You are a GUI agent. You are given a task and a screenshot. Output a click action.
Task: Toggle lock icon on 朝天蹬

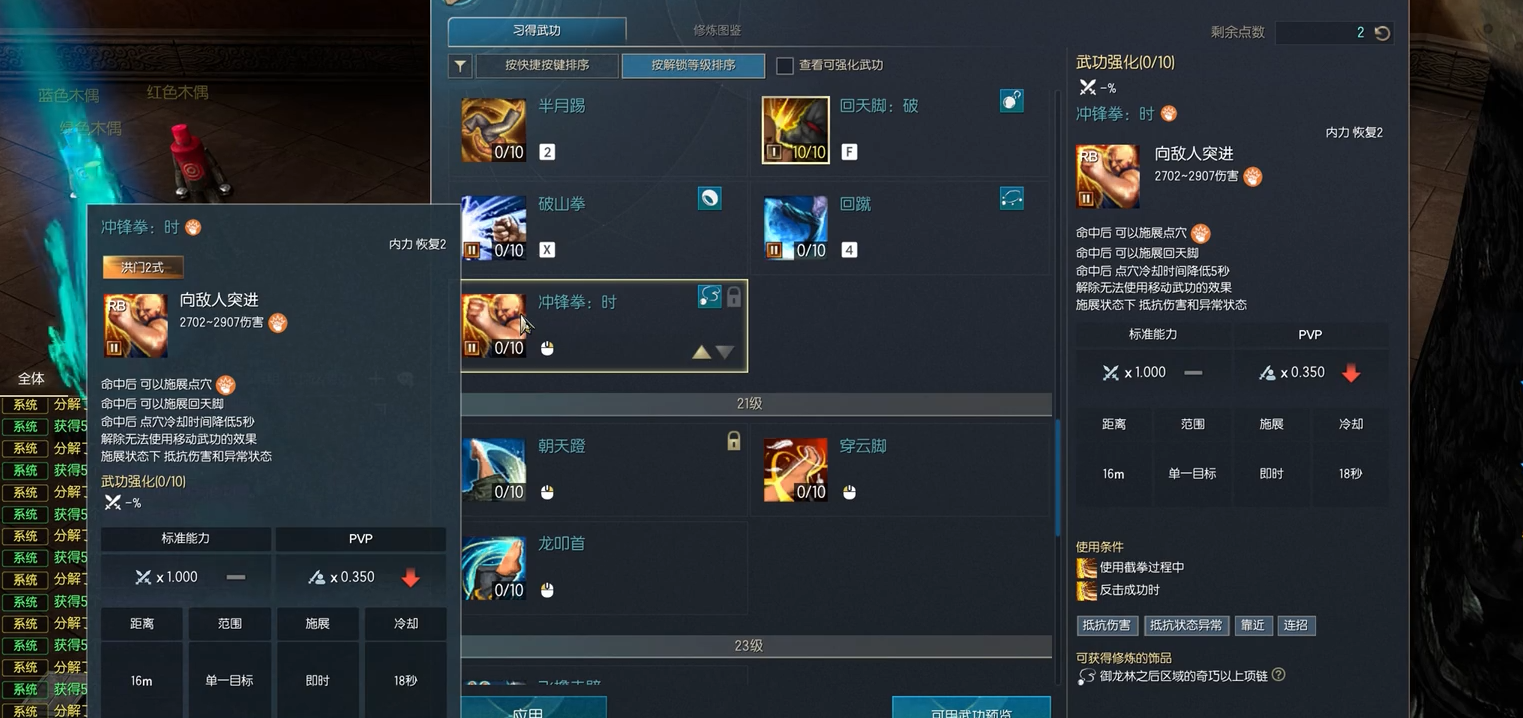[734, 441]
